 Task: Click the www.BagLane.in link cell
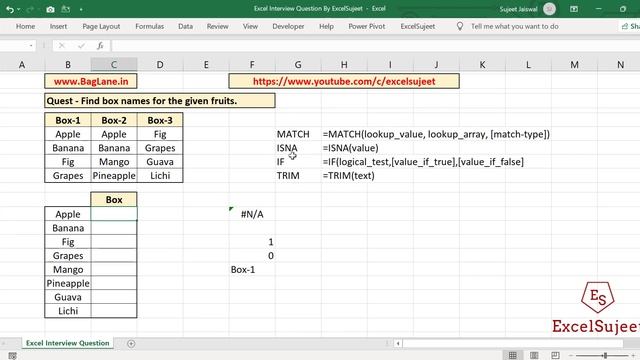click(x=91, y=81)
